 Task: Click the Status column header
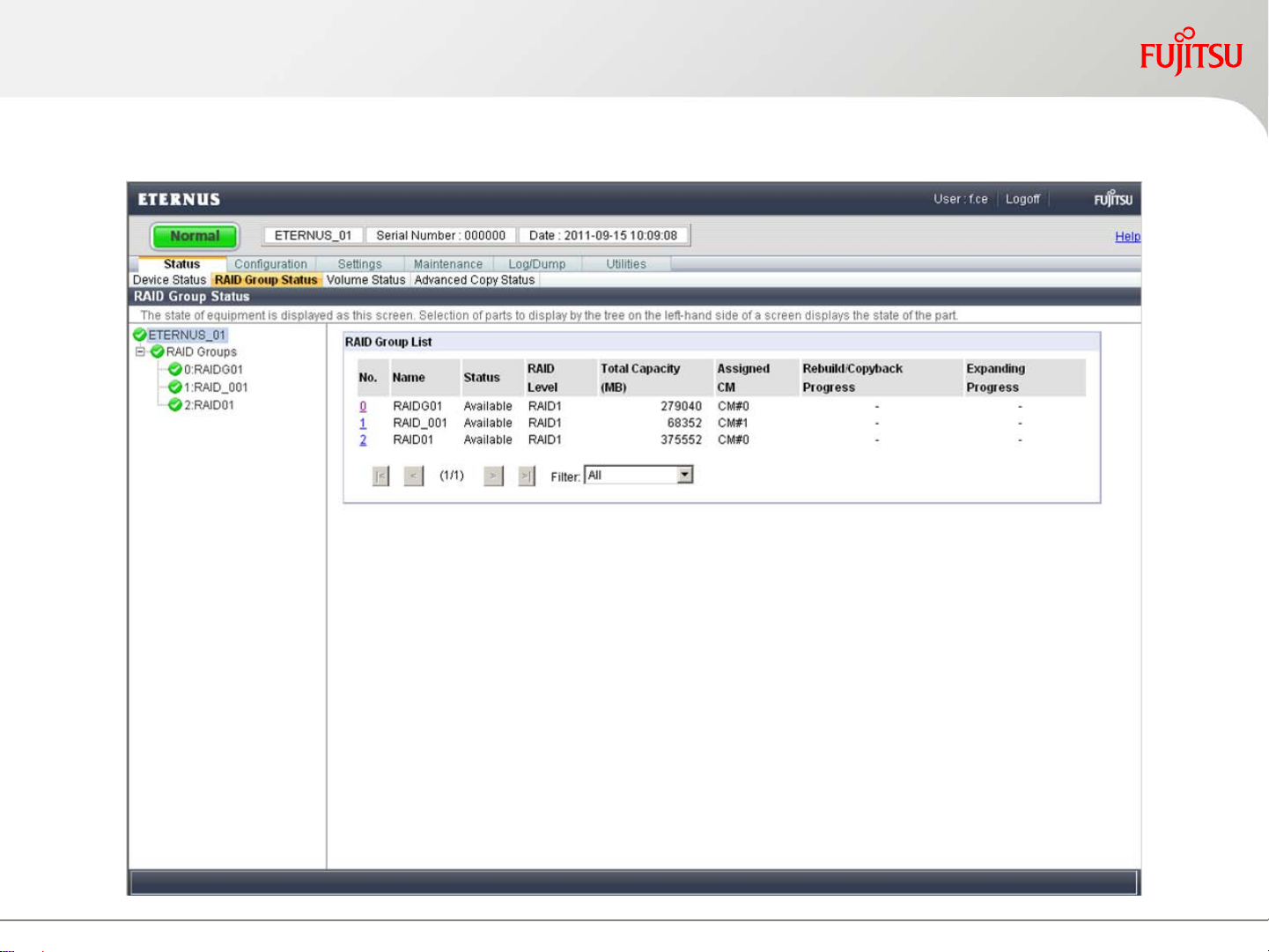pyautogui.click(x=482, y=378)
